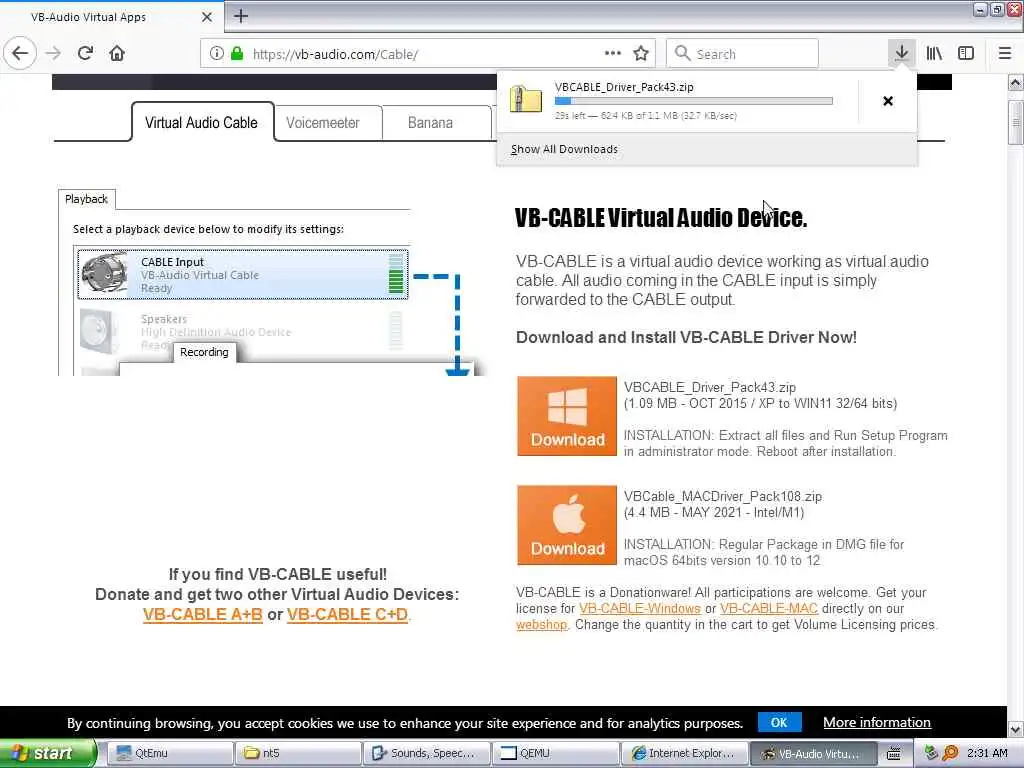Close the VB-Audio Virtual Apps tab
Screen dimensions: 1024x768
[207, 17]
